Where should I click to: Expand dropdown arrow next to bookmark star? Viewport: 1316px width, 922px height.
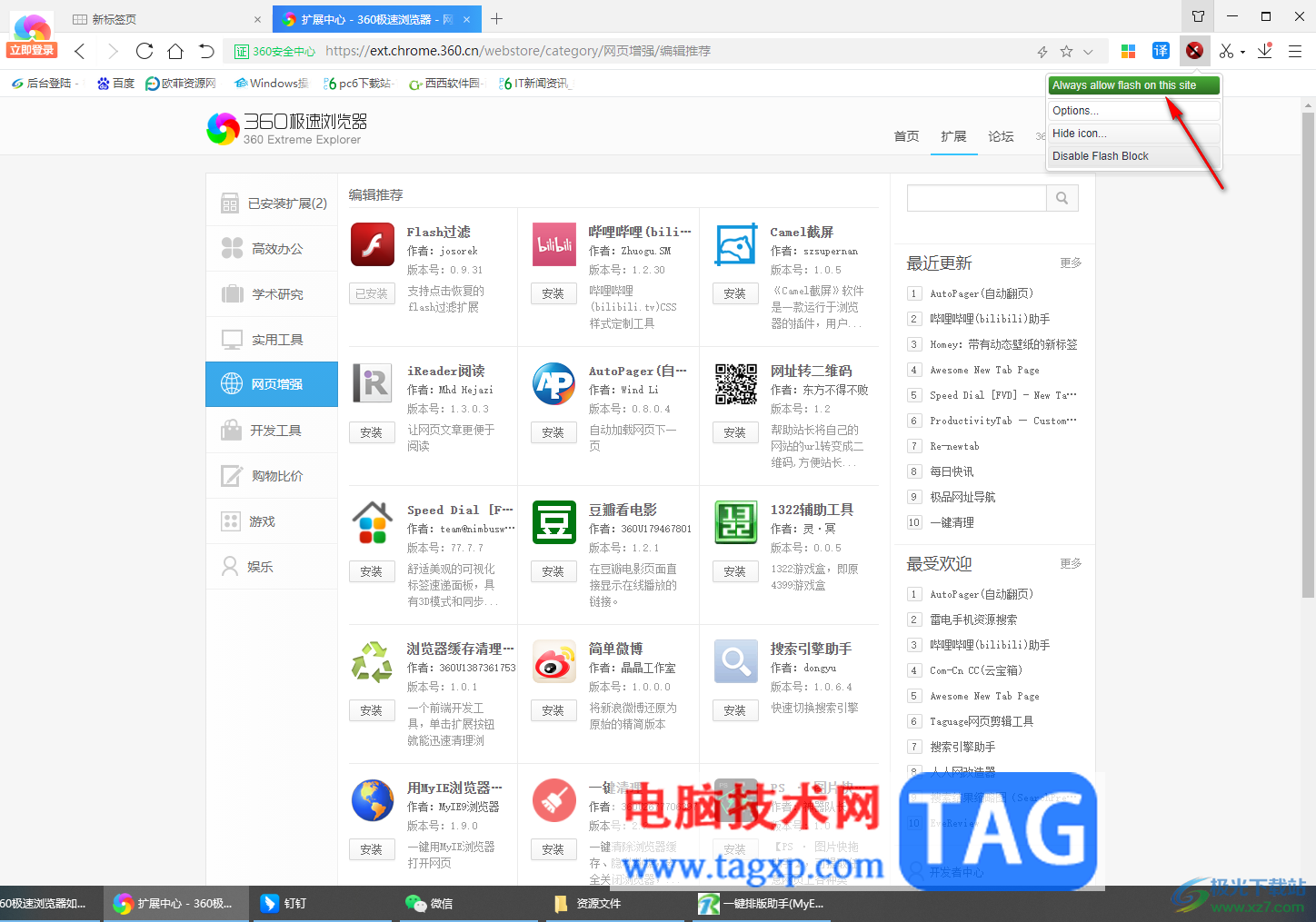pos(1088,52)
